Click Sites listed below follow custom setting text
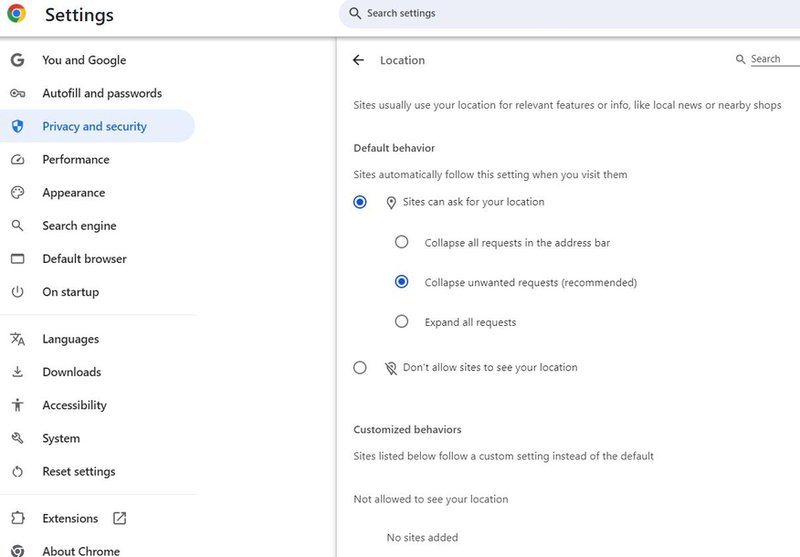Screen dimensions: 800x557 coord(504,456)
